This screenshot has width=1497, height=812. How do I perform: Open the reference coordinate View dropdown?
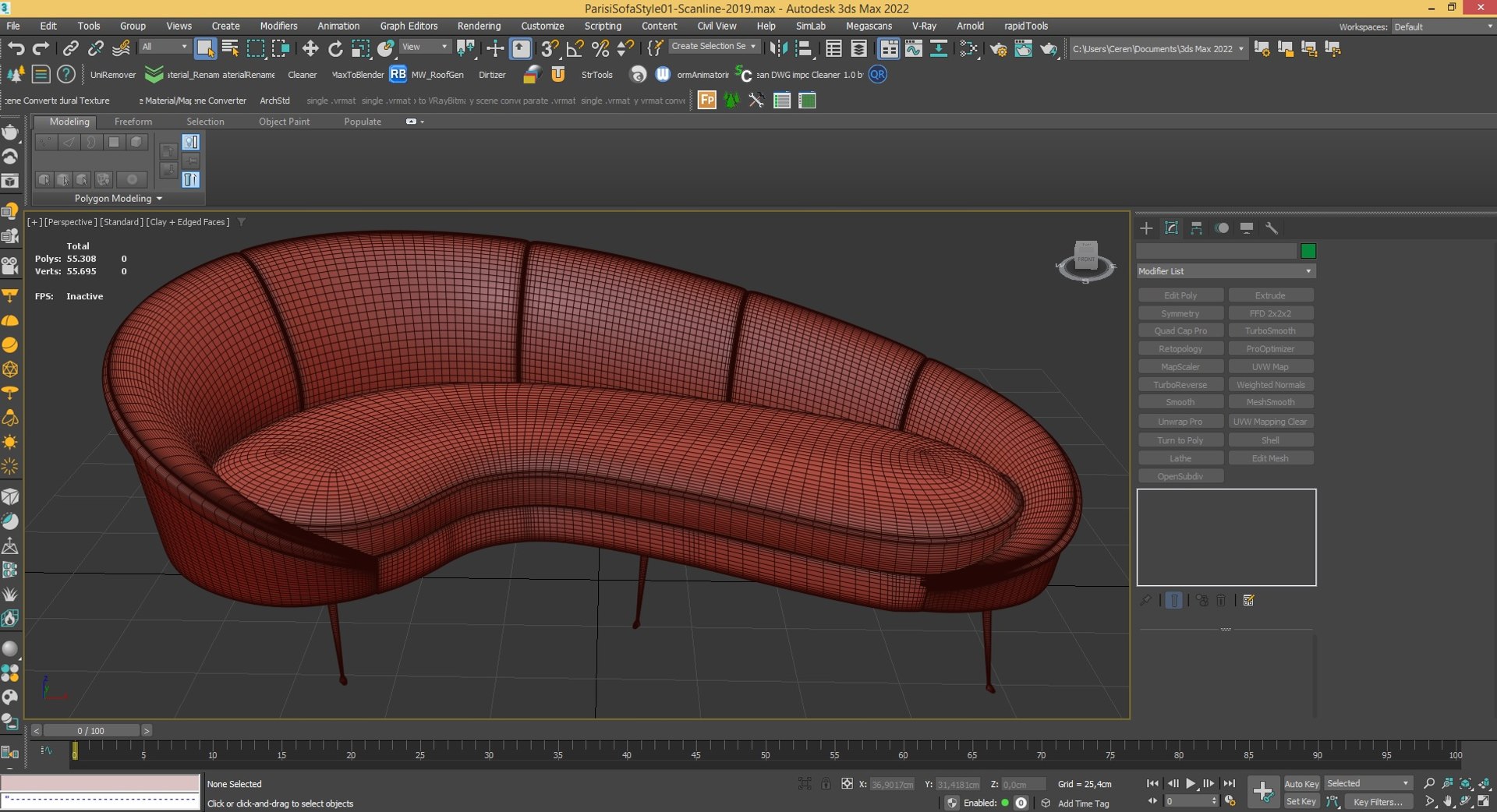[x=425, y=47]
